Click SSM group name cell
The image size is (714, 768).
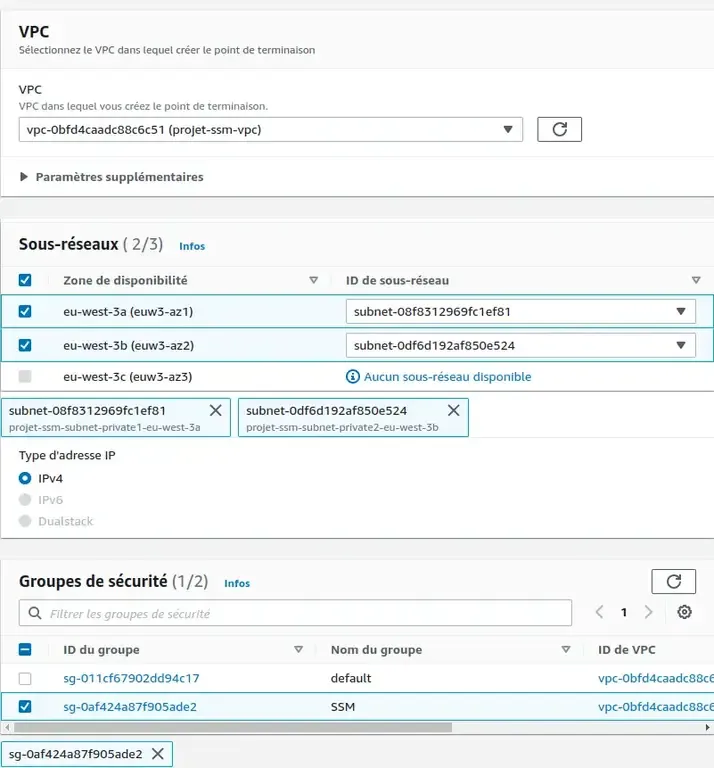click(343, 707)
